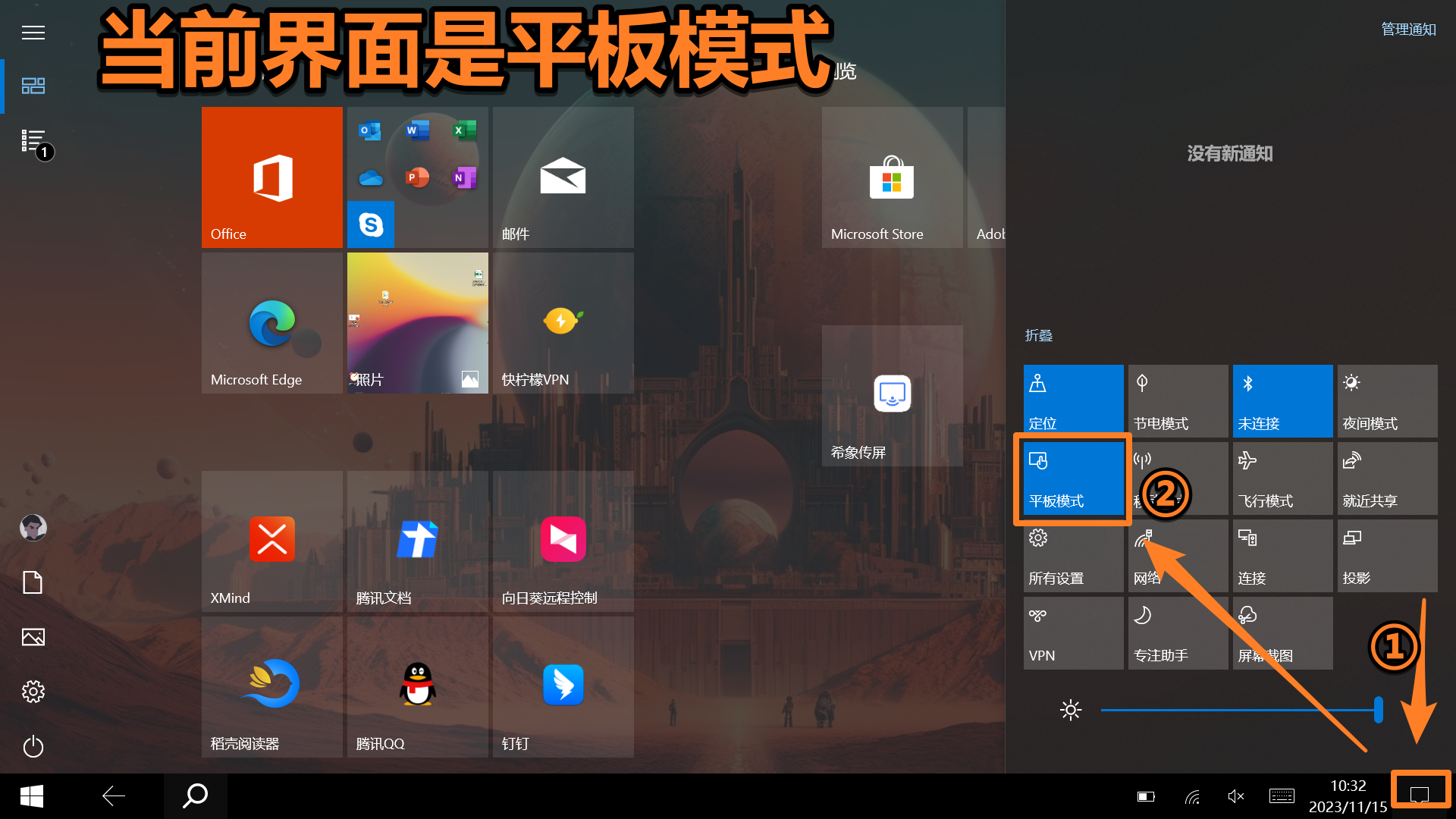Open the Word small tile
The image size is (1456, 819).
[417, 130]
